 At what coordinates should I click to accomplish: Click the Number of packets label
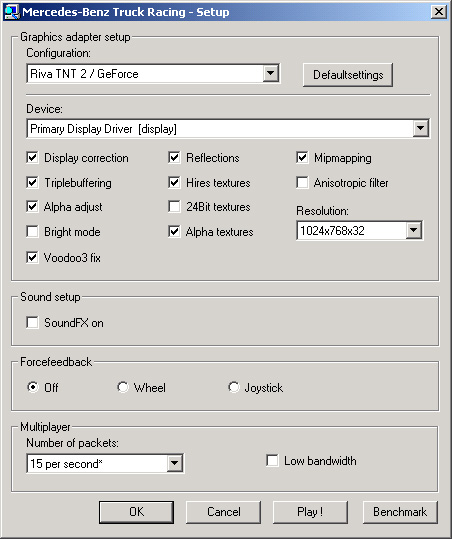point(73,443)
